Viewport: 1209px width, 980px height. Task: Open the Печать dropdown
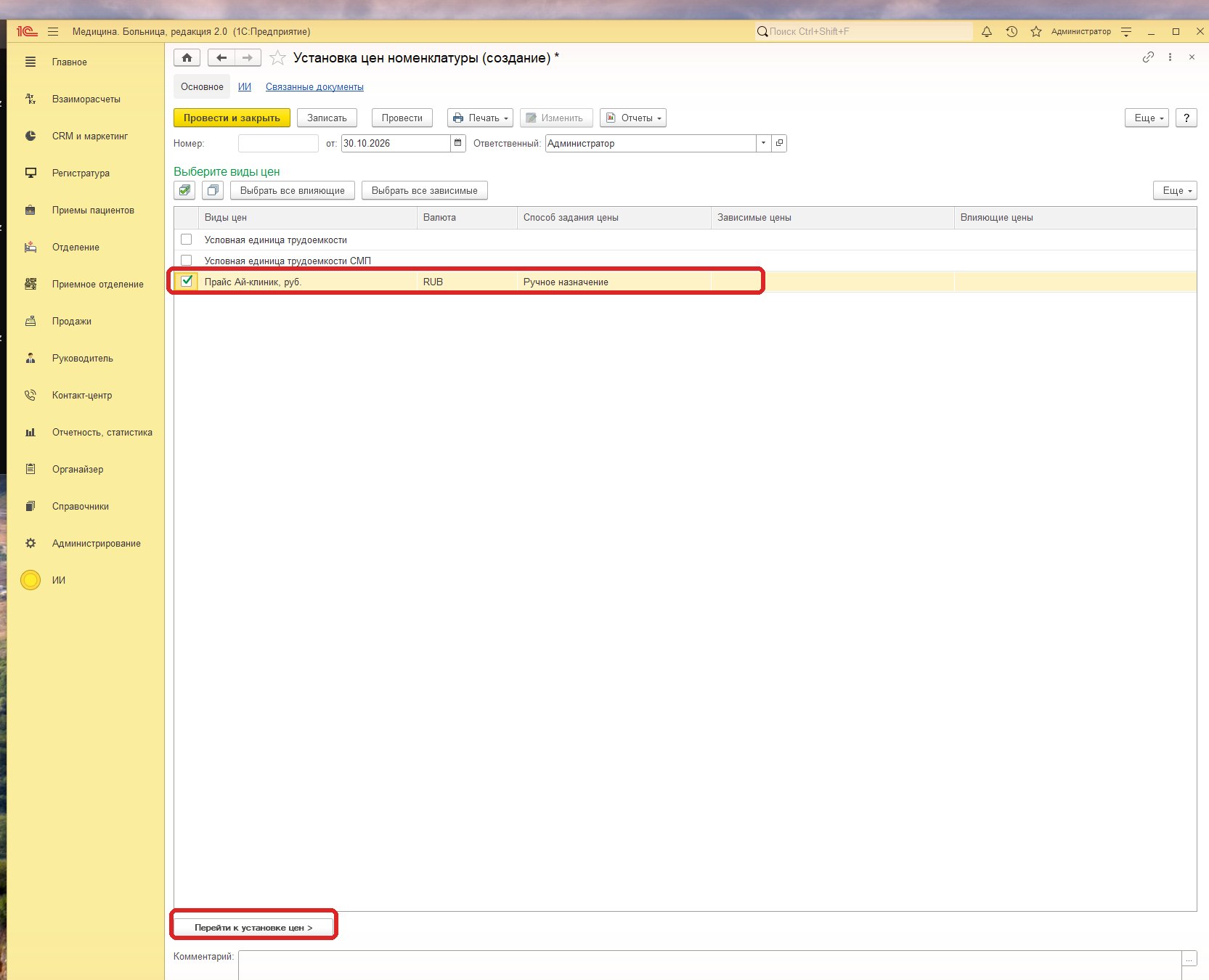[x=481, y=118]
